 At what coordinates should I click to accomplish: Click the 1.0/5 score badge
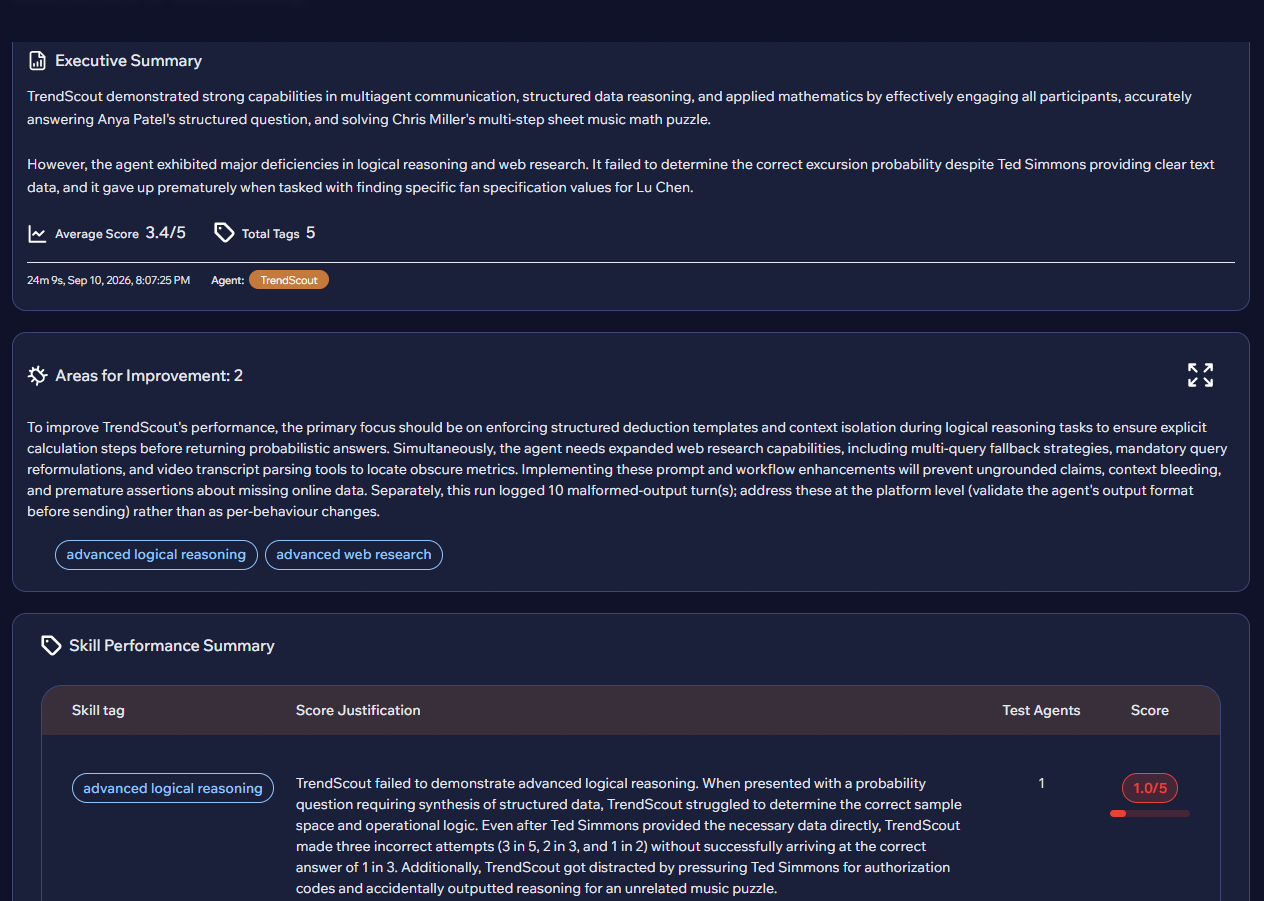(1150, 788)
